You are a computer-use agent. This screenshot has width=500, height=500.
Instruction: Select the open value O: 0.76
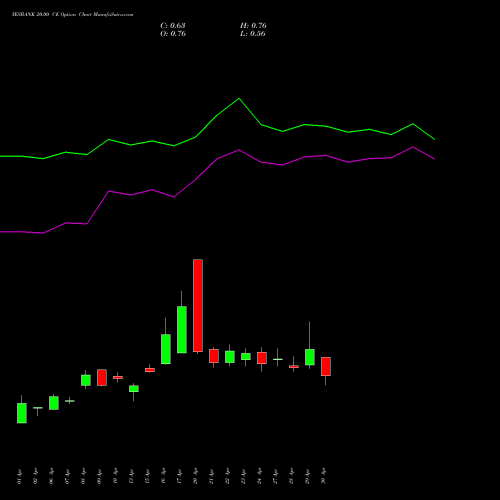[x=173, y=34]
